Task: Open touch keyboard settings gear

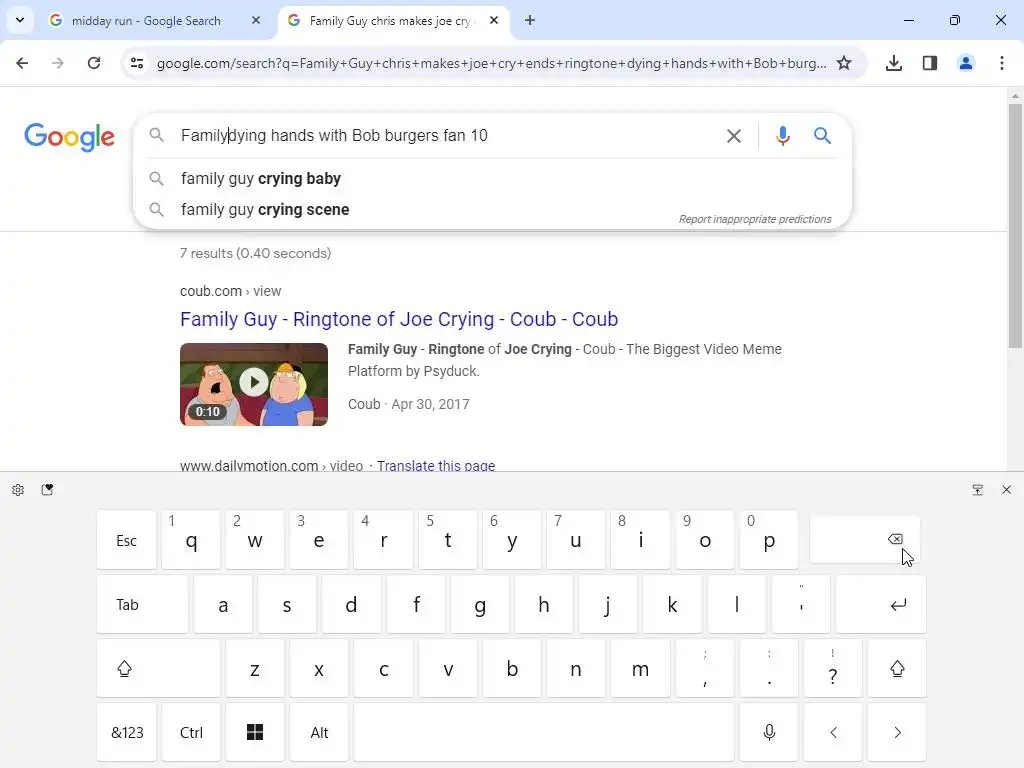Action: [x=18, y=490]
